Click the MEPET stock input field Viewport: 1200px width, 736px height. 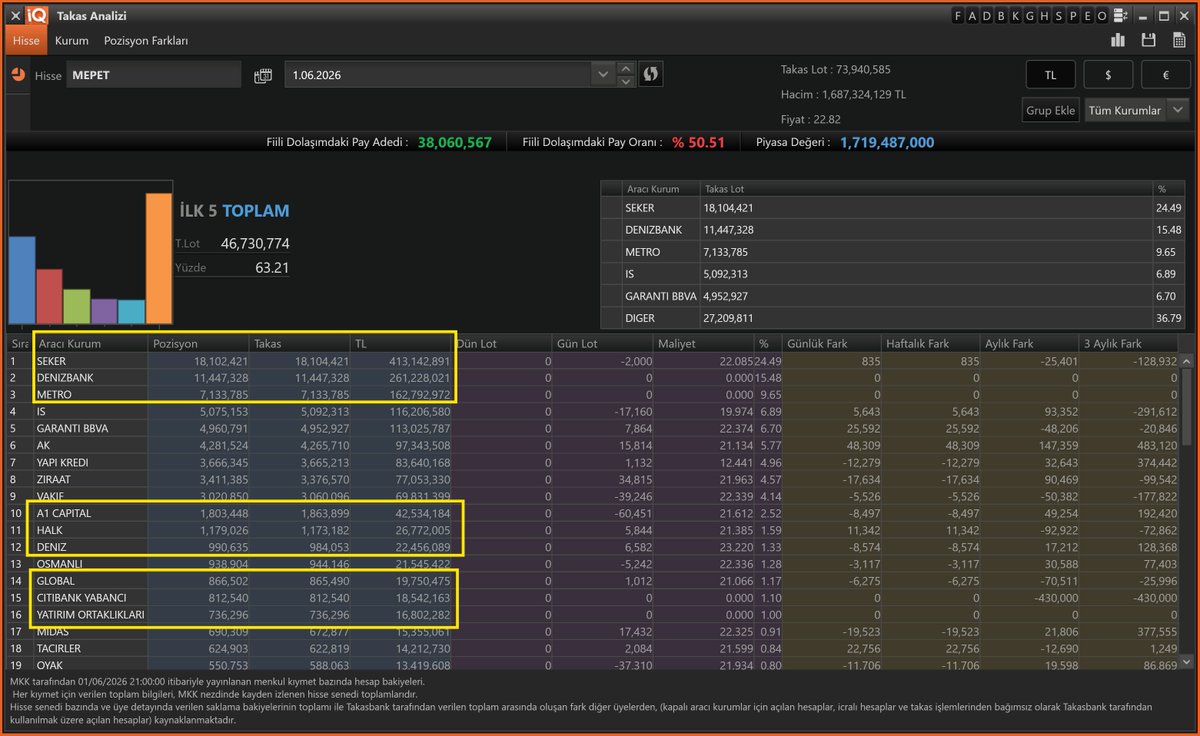coord(154,75)
